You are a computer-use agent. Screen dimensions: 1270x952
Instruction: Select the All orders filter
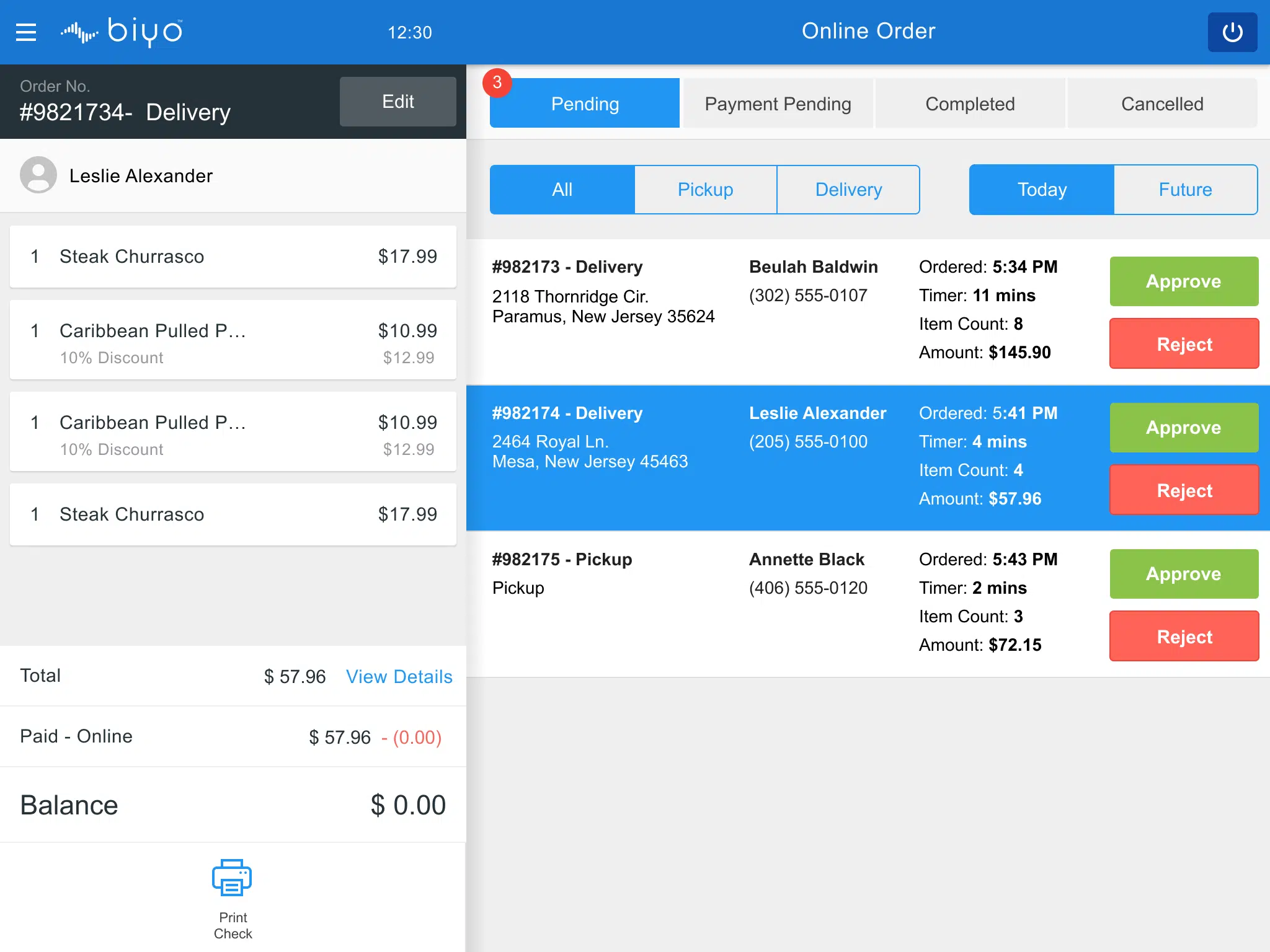click(562, 190)
